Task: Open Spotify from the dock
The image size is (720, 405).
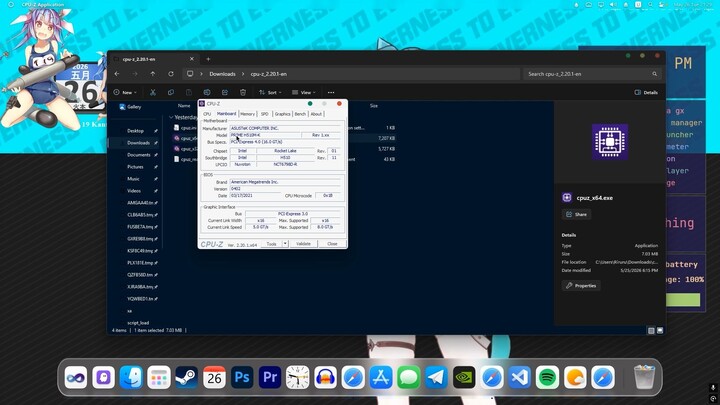Action: (547, 377)
